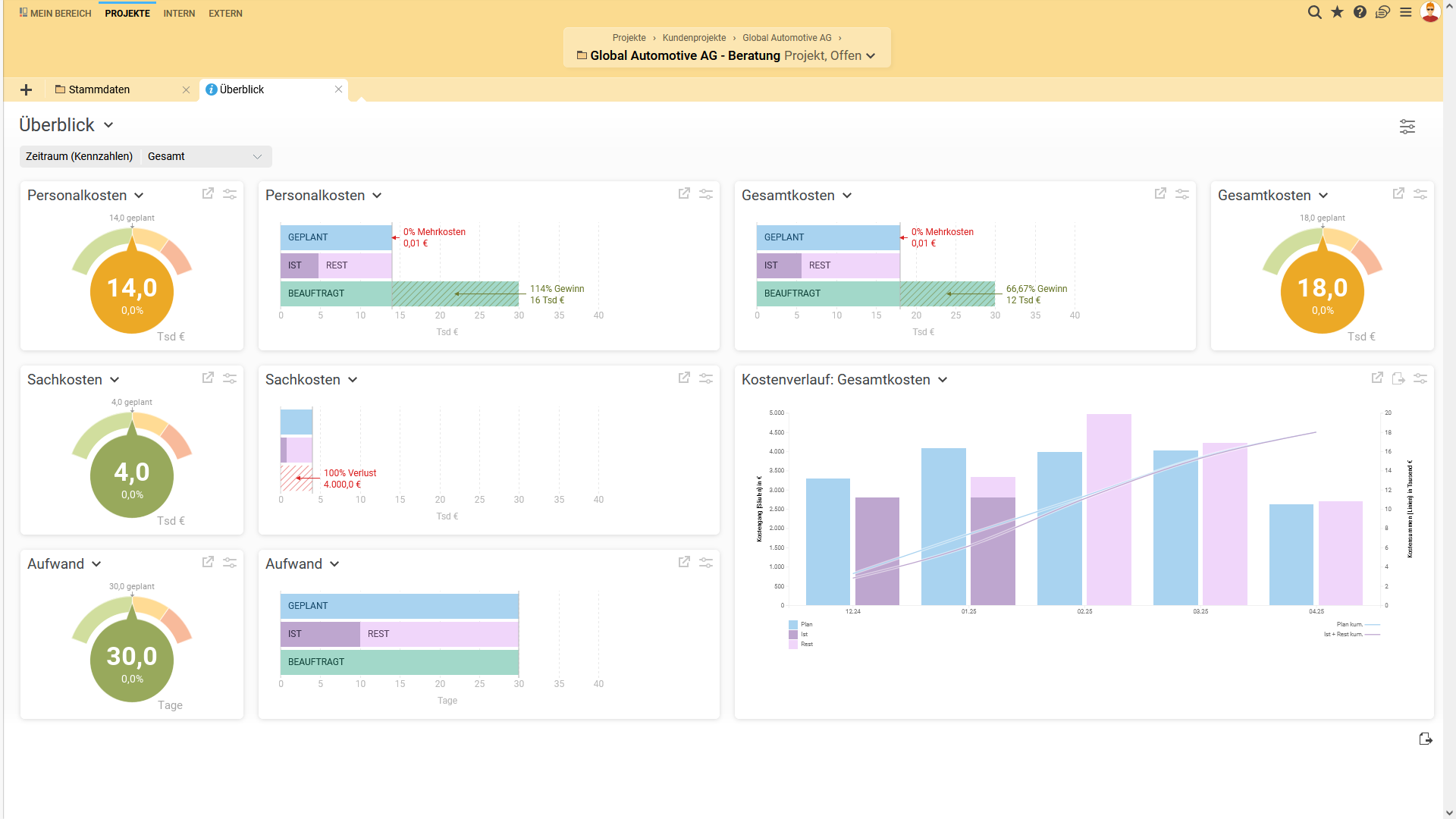This screenshot has width=1456, height=819.
Task: Open the hamburger menu icon
Action: (x=1405, y=12)
